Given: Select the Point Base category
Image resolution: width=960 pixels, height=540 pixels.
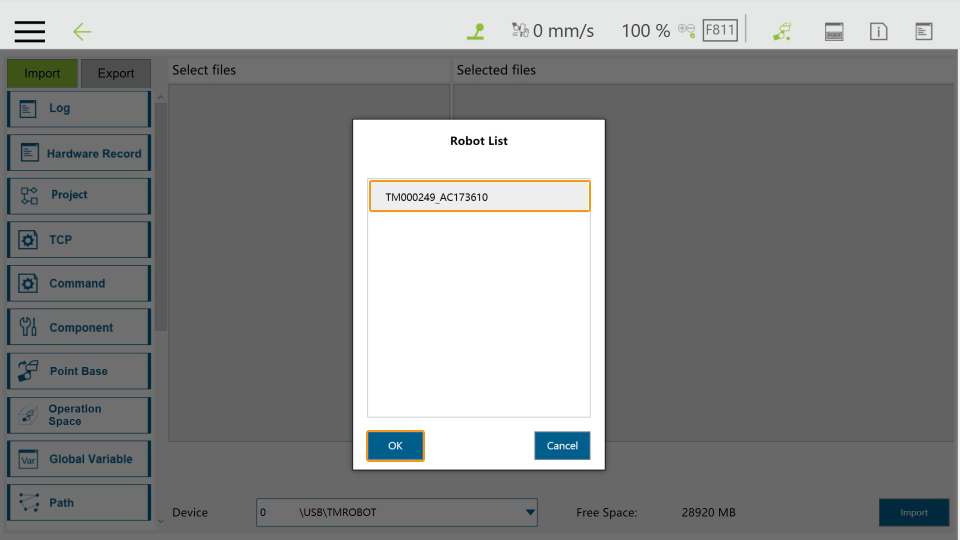Looking at the screenshot, I should pos(79,371).
